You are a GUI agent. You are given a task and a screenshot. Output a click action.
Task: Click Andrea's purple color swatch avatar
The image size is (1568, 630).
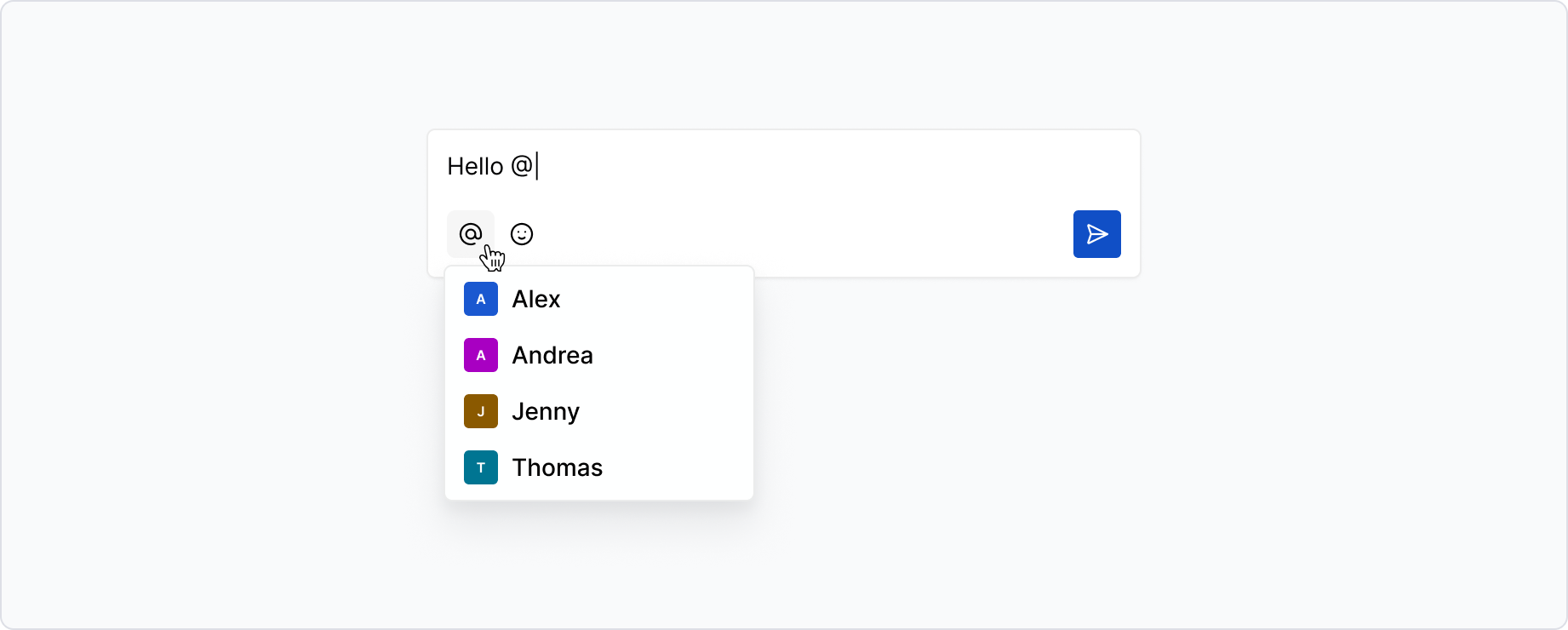tap(481, 355)
